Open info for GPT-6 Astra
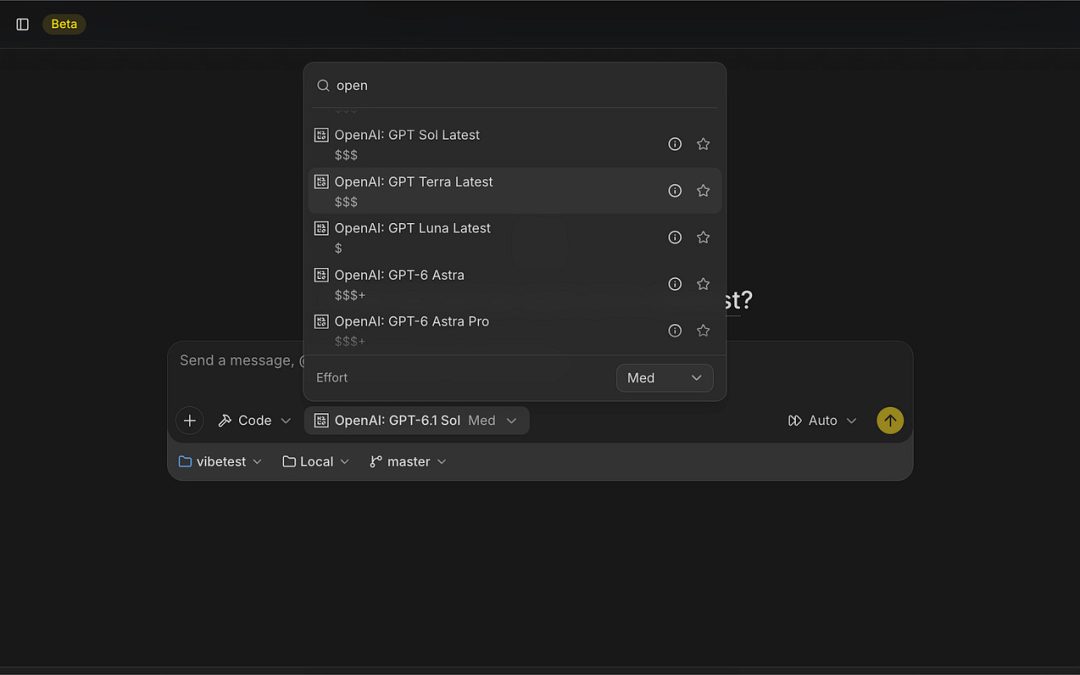Viewport: 1080px width, 675px height. click(675, 284)
